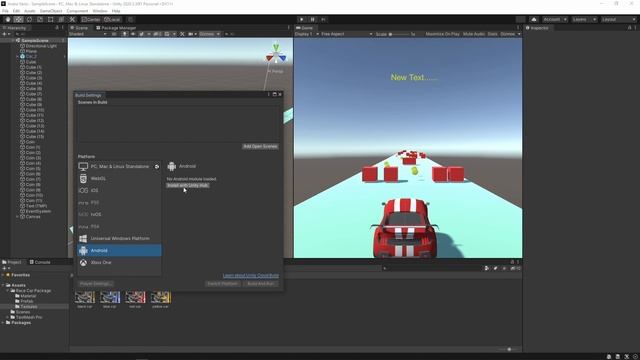
Task: Select PC, Mac & Linux Standalone platform
Action: point(119,167)
